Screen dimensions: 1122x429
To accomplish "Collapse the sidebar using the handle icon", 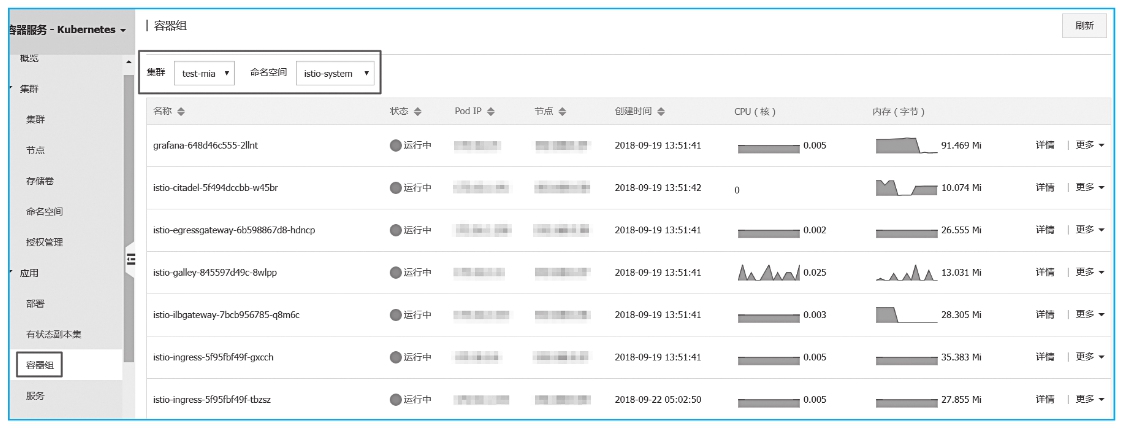I will (x=130, y=258).
